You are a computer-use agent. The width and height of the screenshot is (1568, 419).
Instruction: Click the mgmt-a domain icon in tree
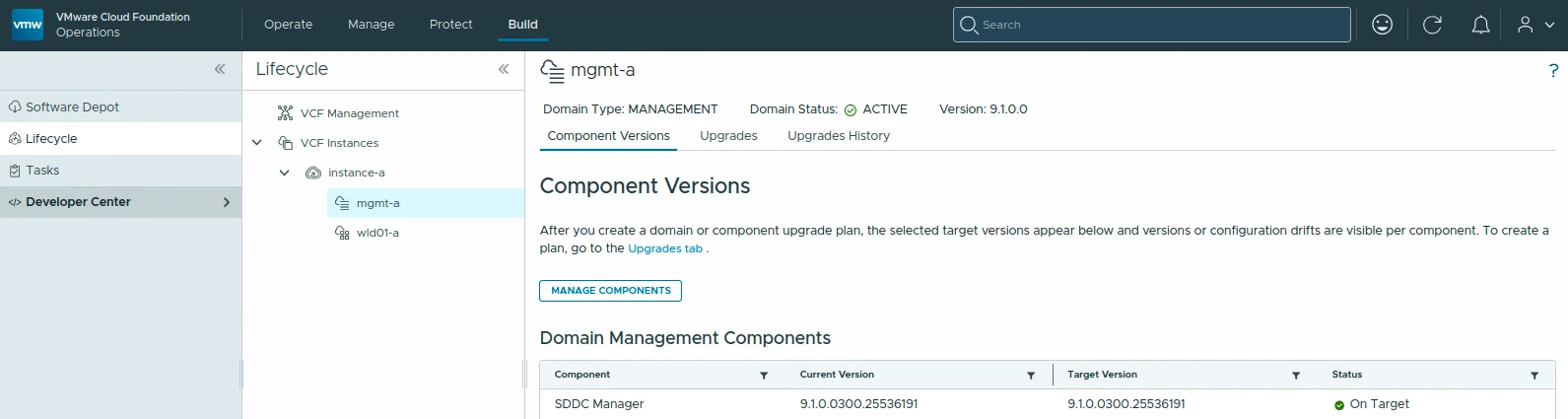[342, 203]
